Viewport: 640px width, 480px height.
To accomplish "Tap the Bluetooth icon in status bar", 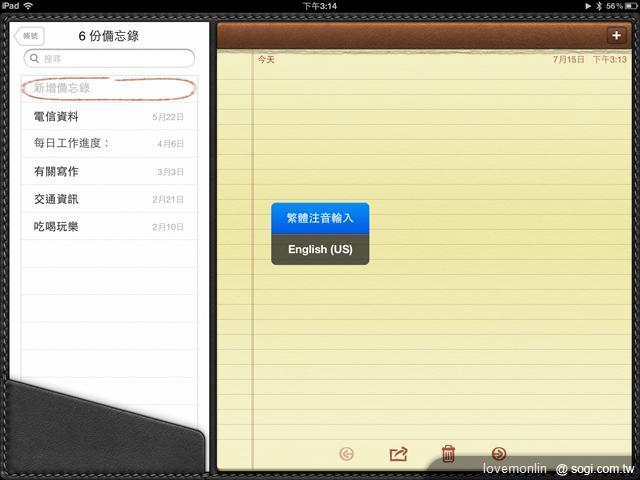I will tap(599, 6).
